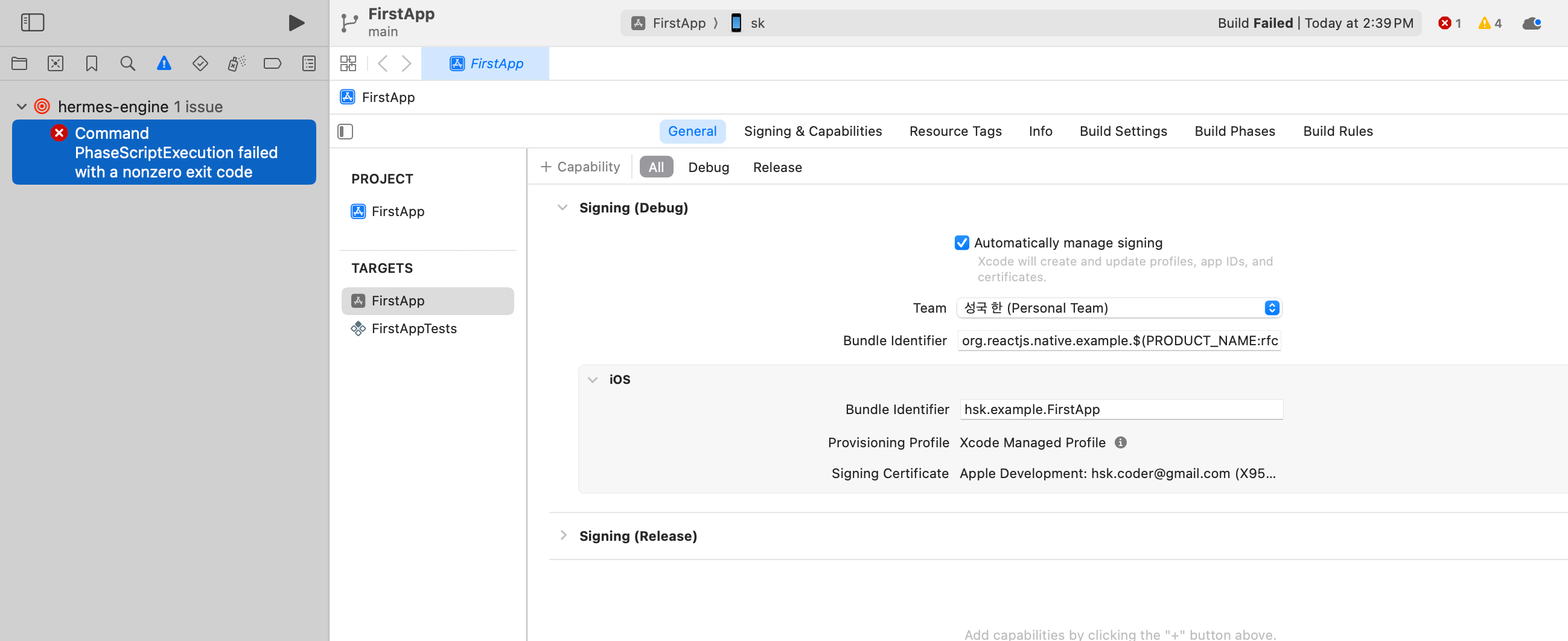Choose the sk run destination device
The height and width of the screenshot is (641, 1568).
coord(747,23)
